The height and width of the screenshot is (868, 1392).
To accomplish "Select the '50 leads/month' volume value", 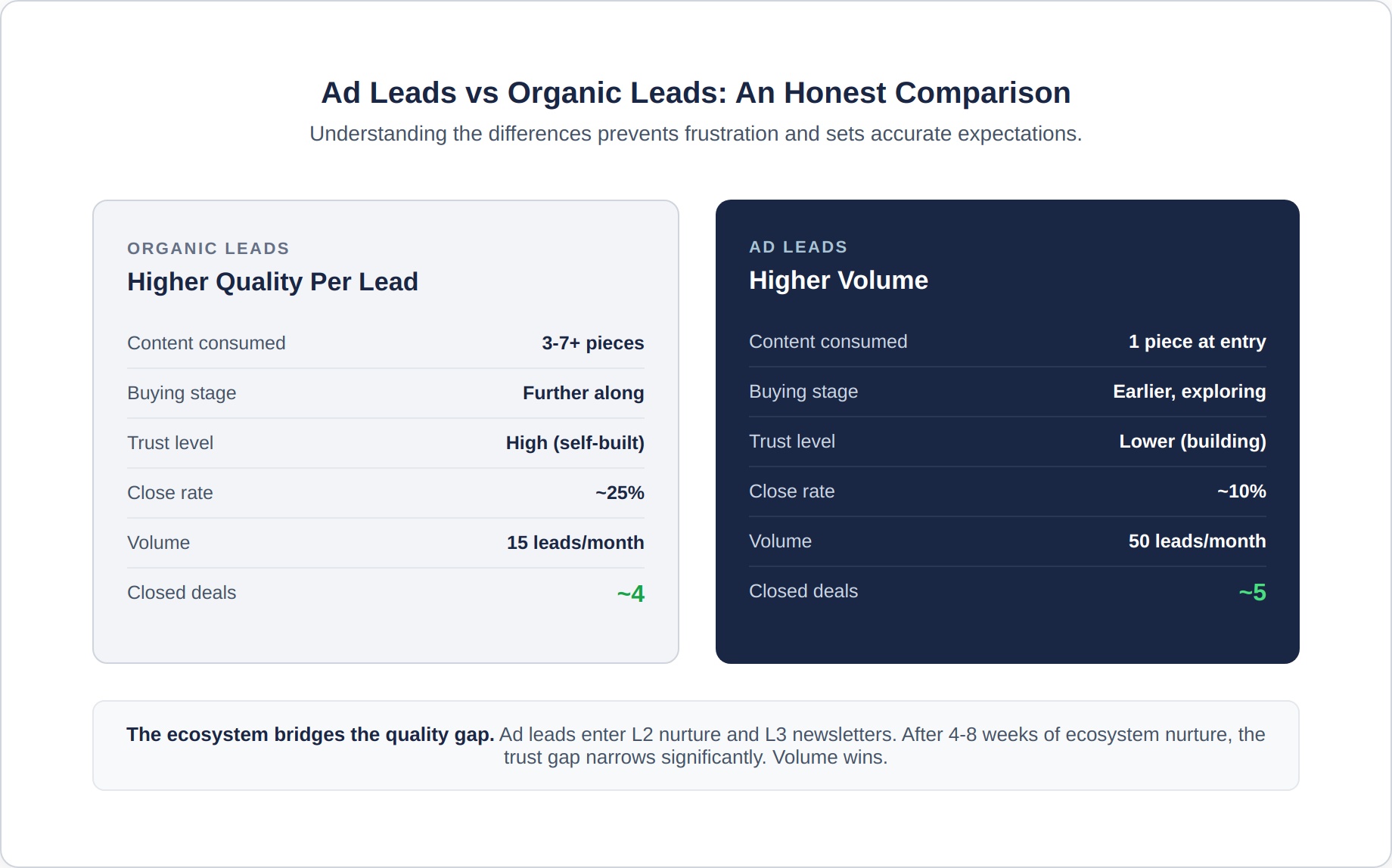I will [1197, 541].
